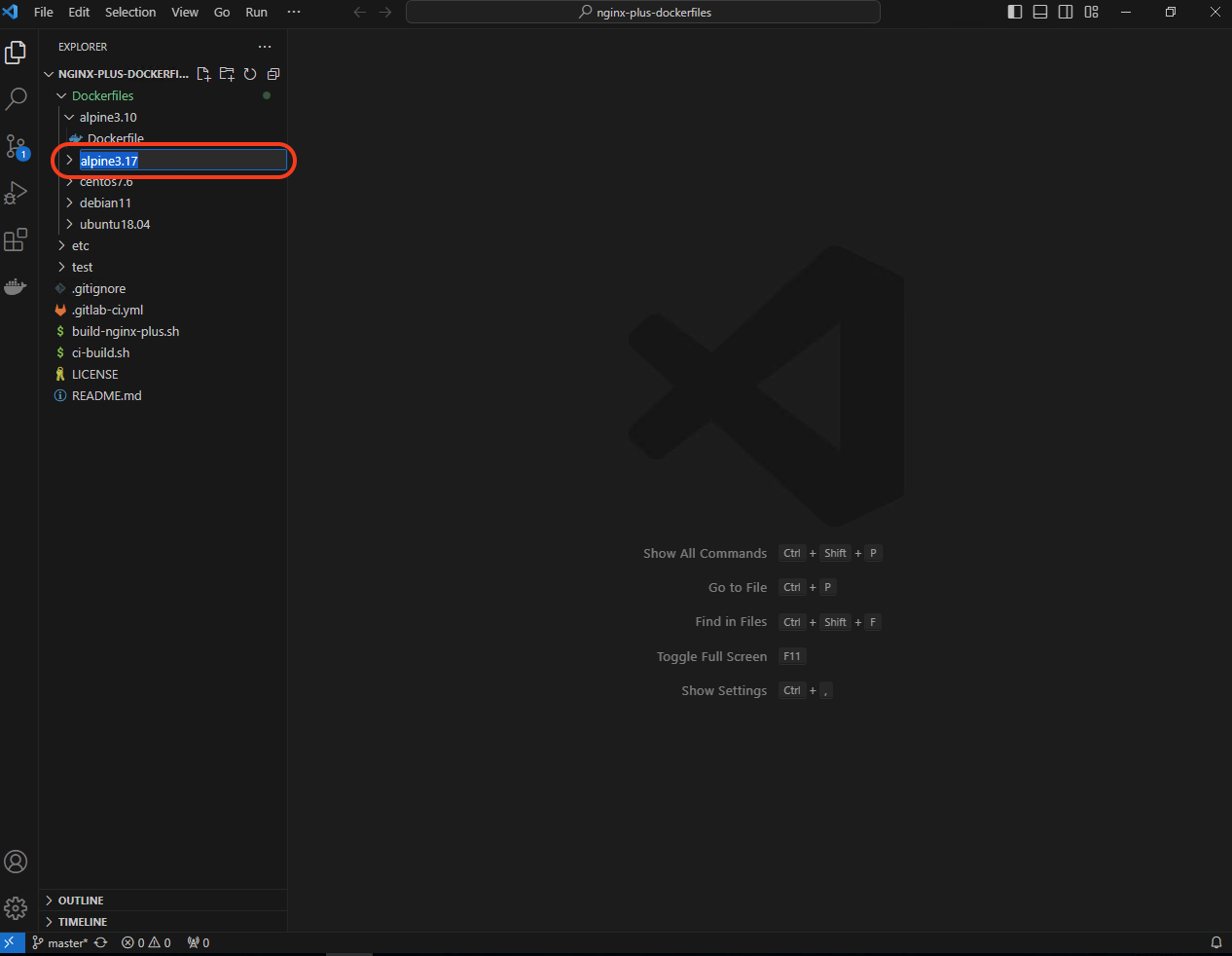1232x956 pixels.
Task: Refresh the Explorer file tree
Action: [x=250, y=74]
